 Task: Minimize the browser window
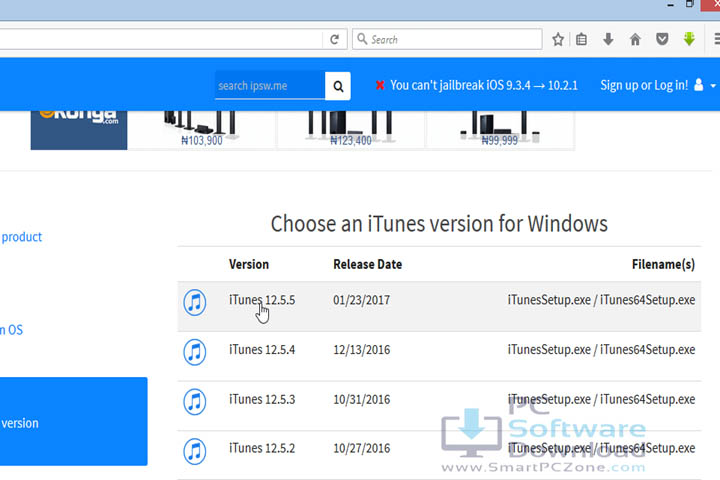click(x=670, y=5)
